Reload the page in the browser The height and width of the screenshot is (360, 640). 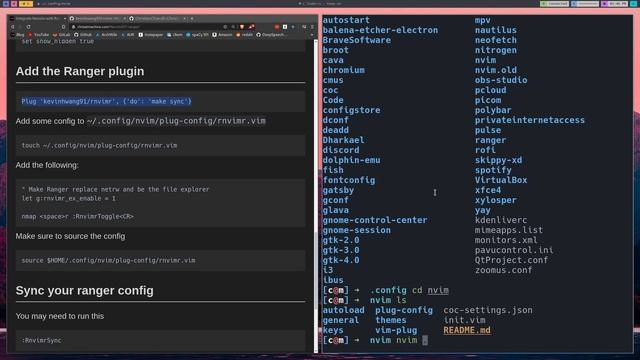click(28, 27)
